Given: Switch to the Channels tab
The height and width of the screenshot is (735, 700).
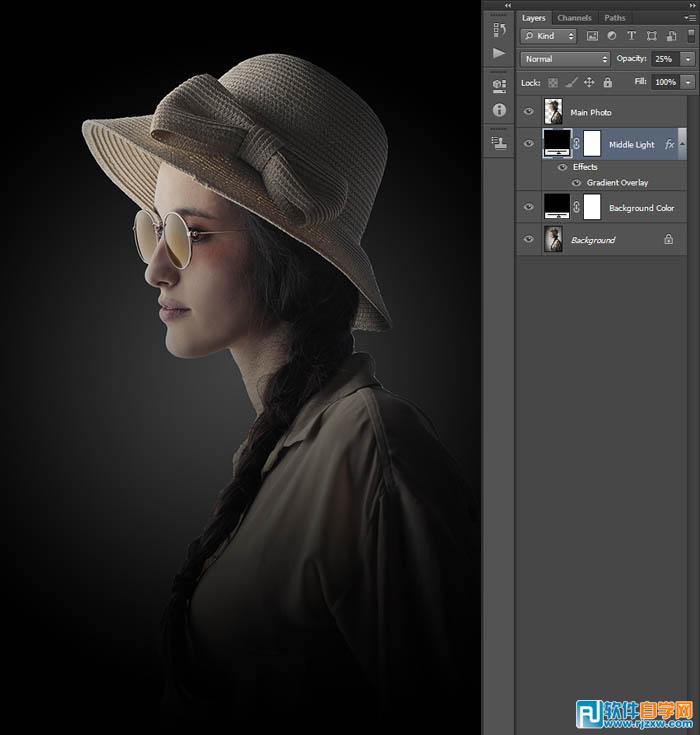Looking at the screenshot, I should click(x=574, y=18).
